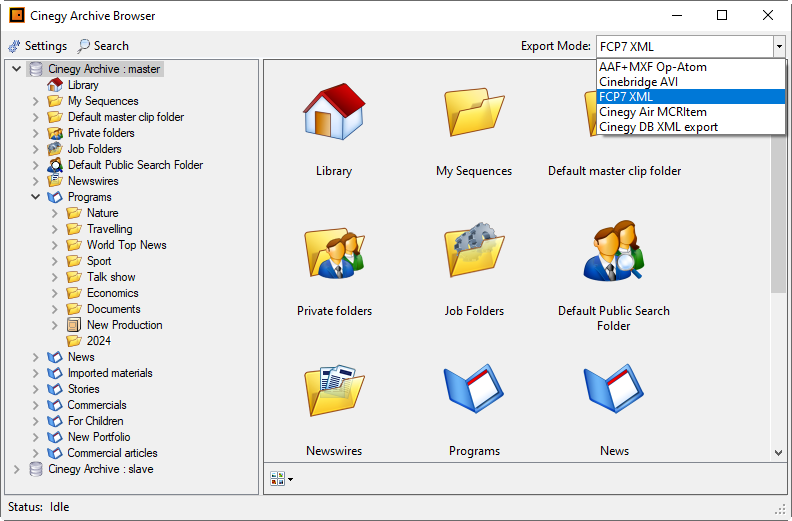
Task: Open the Programs blue book icon in content pane
Action: (474, 389)
